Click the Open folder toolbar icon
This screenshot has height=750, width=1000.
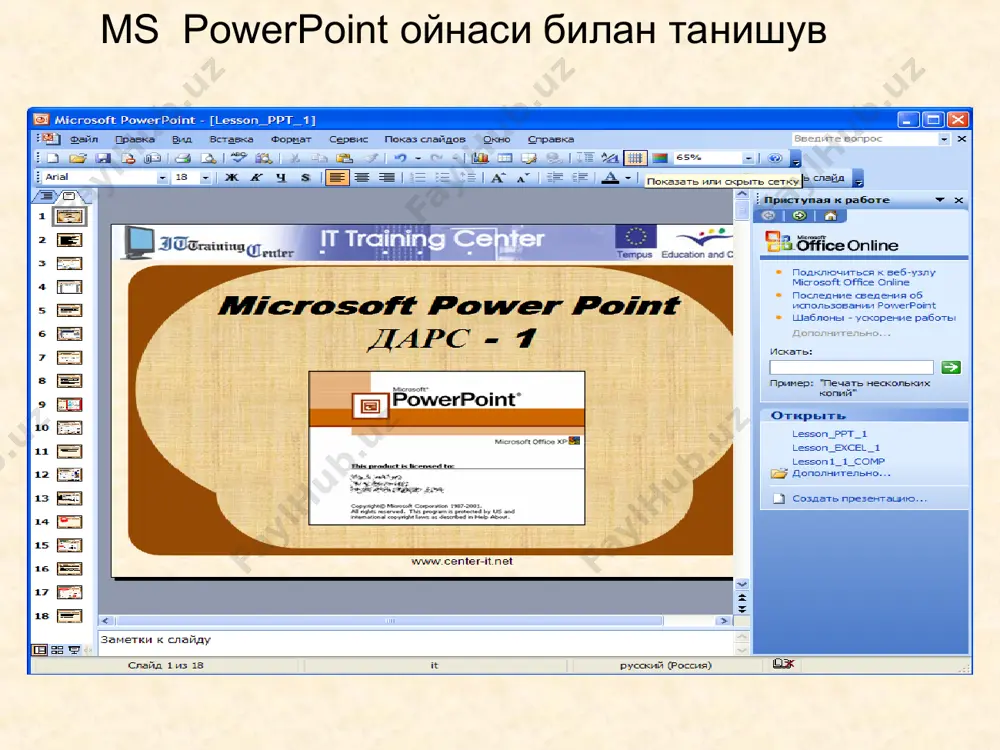click(78, 158)
